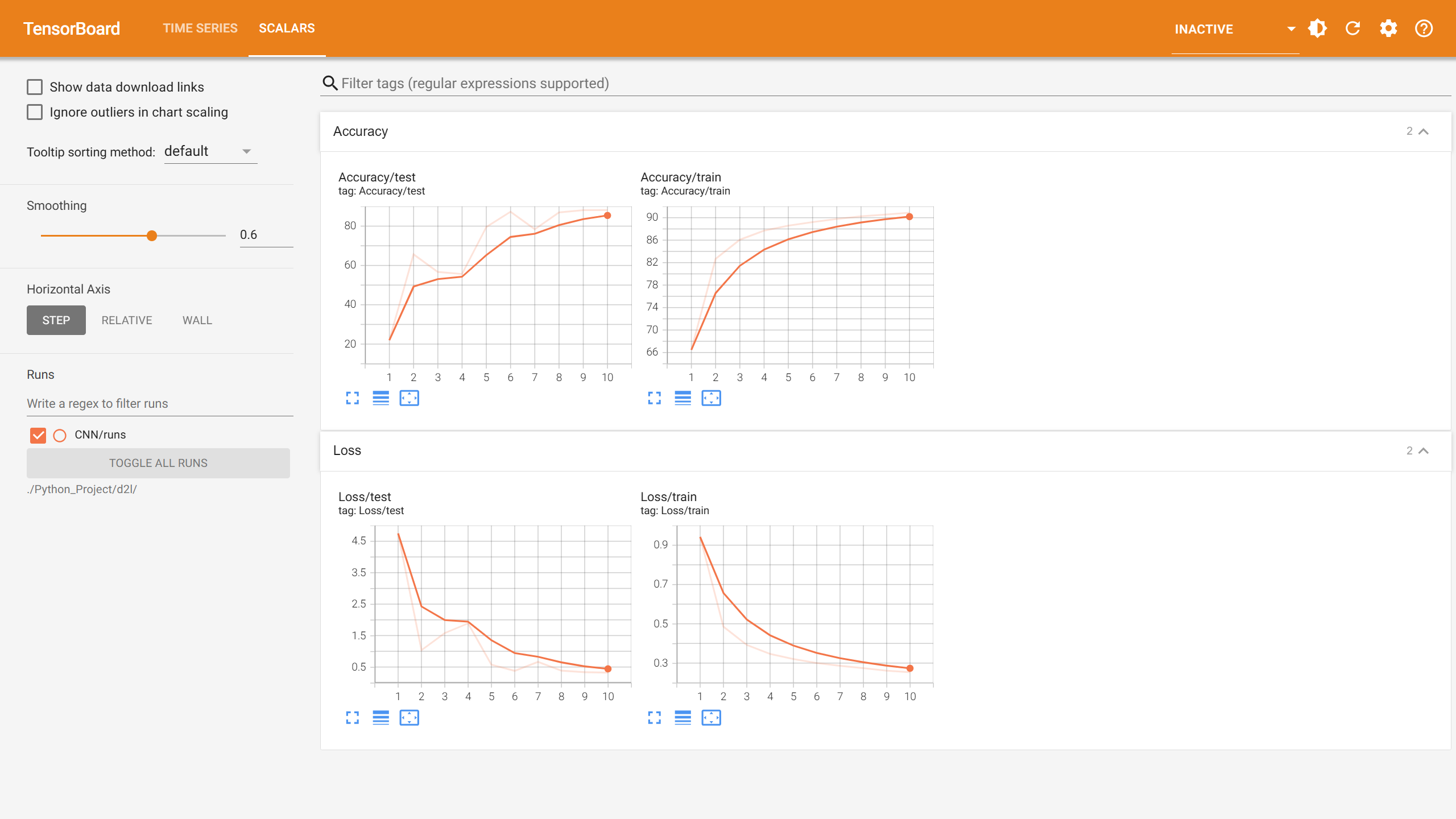Uncheck the CNN/runs run checkbox

[x=38, y=435]
